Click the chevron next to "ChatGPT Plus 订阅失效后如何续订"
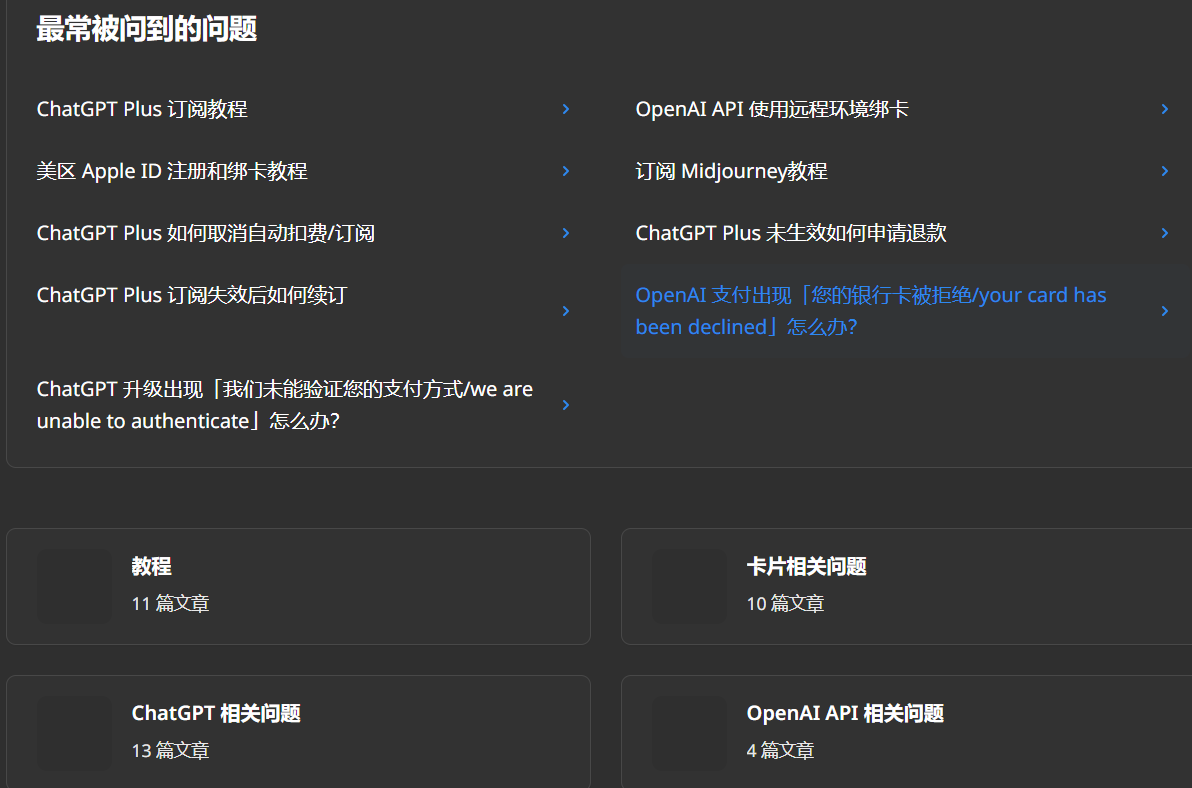Image resolution: width=1192 pixels, height=788 pixels. coord(566,311)
